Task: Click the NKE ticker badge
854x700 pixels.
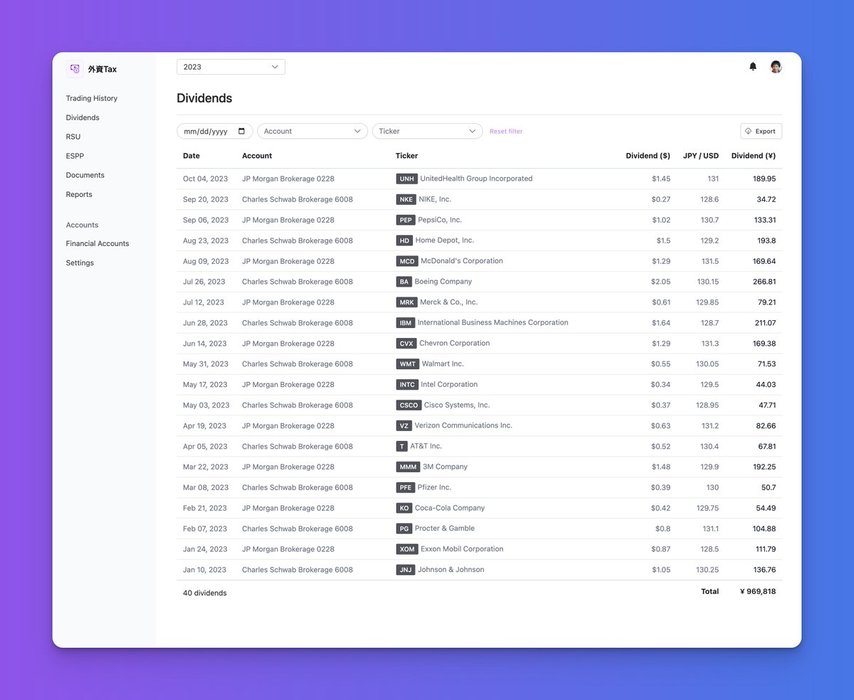Action: pyautogui.click(x=406, y=199)
